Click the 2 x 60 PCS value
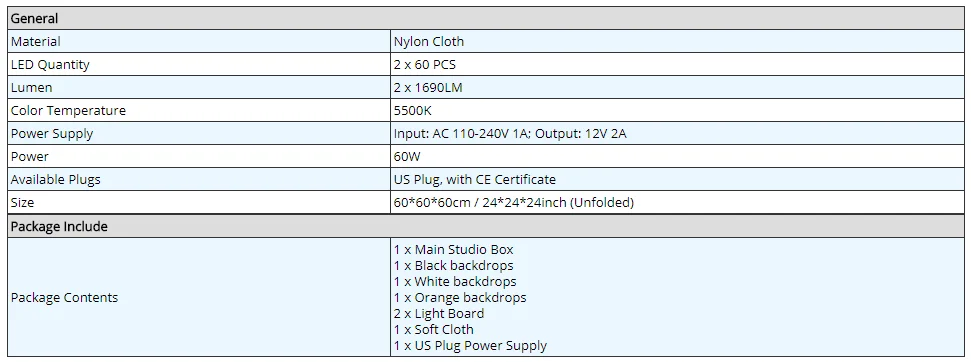971x362 pixels. (425, 64)
